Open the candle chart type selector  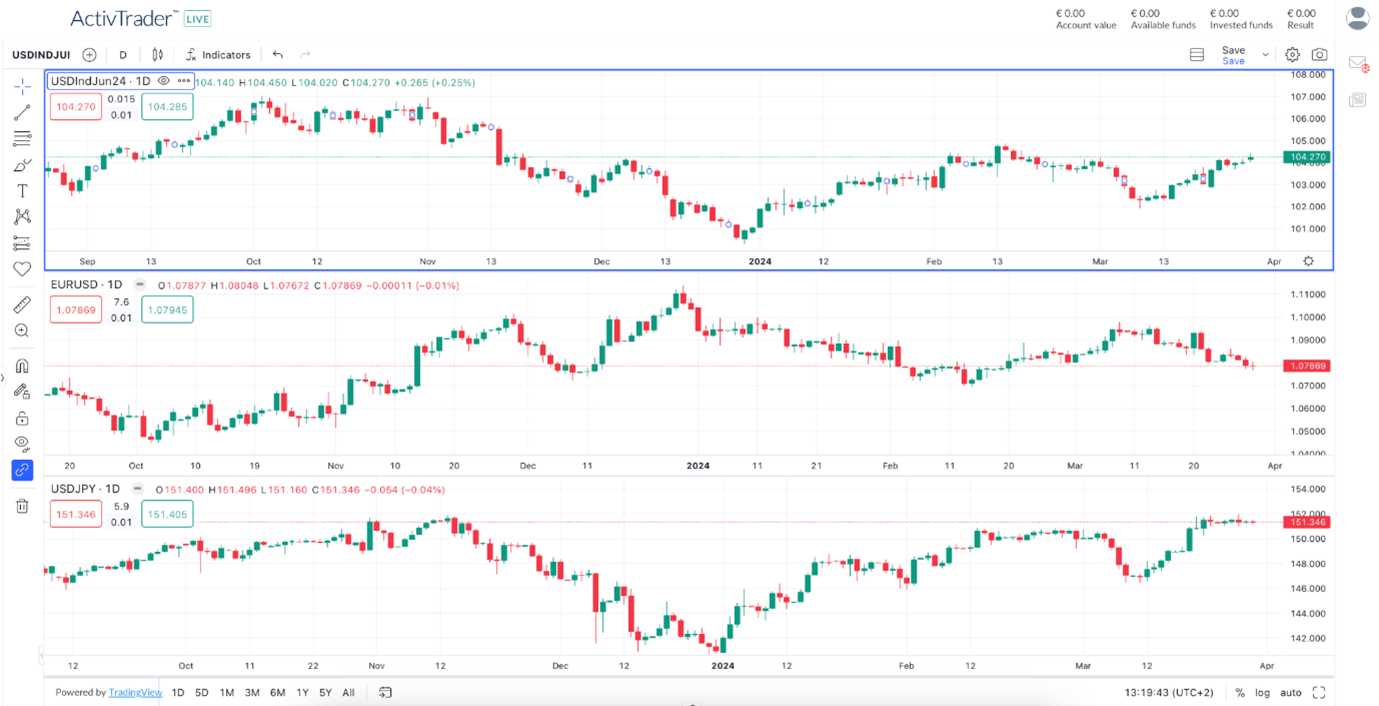click(157, 54)
